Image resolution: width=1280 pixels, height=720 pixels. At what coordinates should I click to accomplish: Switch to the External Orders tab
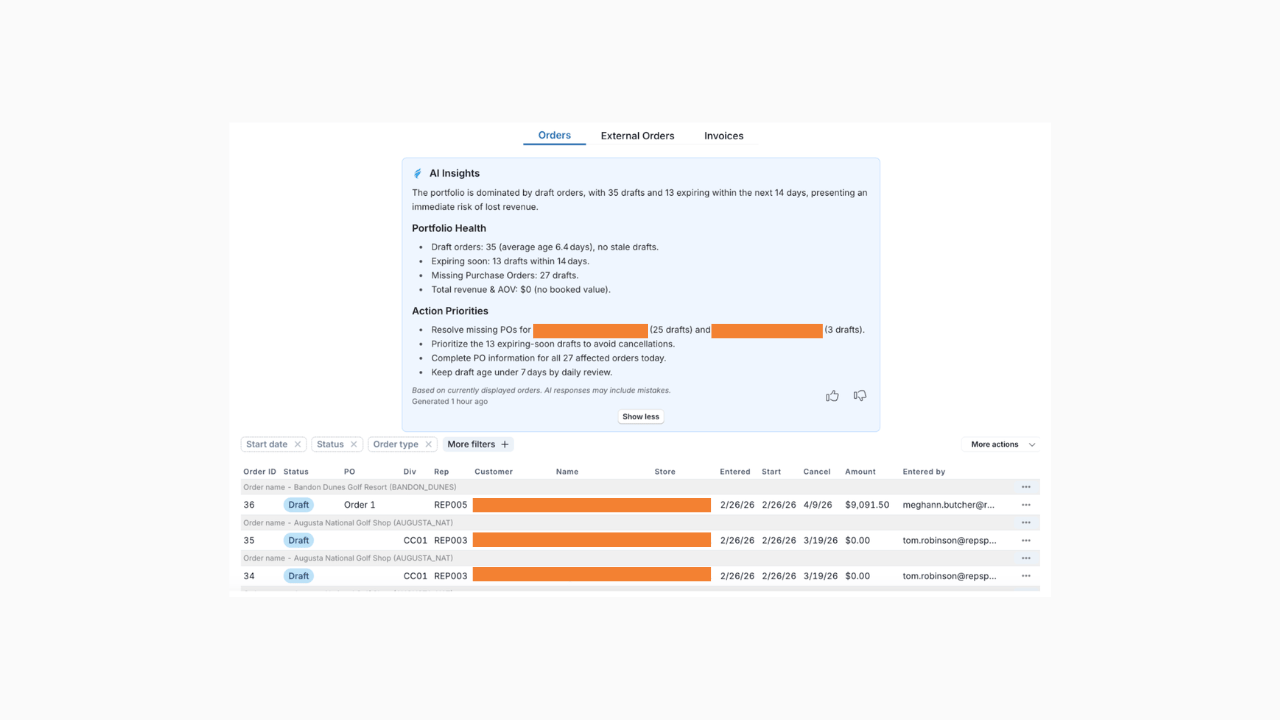[637, 135]
